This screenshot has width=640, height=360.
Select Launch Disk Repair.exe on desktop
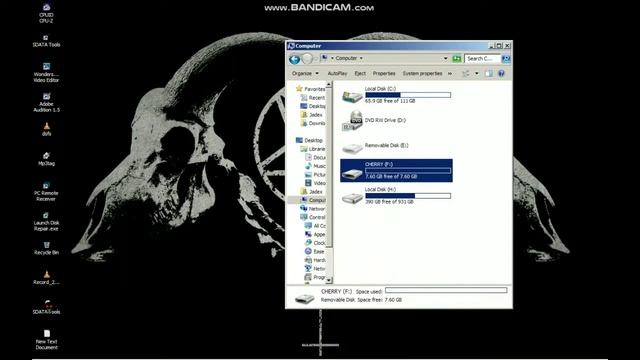[46, 221]
